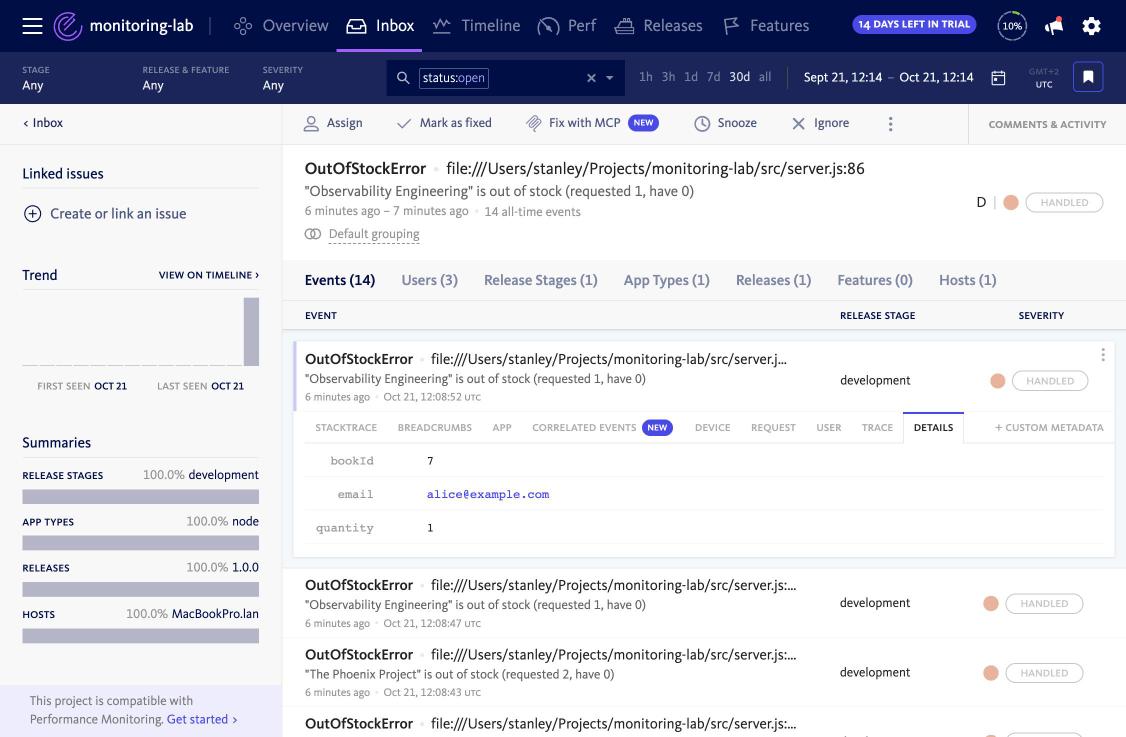1126x737 pixels.
Task: Select the 30d time range
Action: [739, 77]
